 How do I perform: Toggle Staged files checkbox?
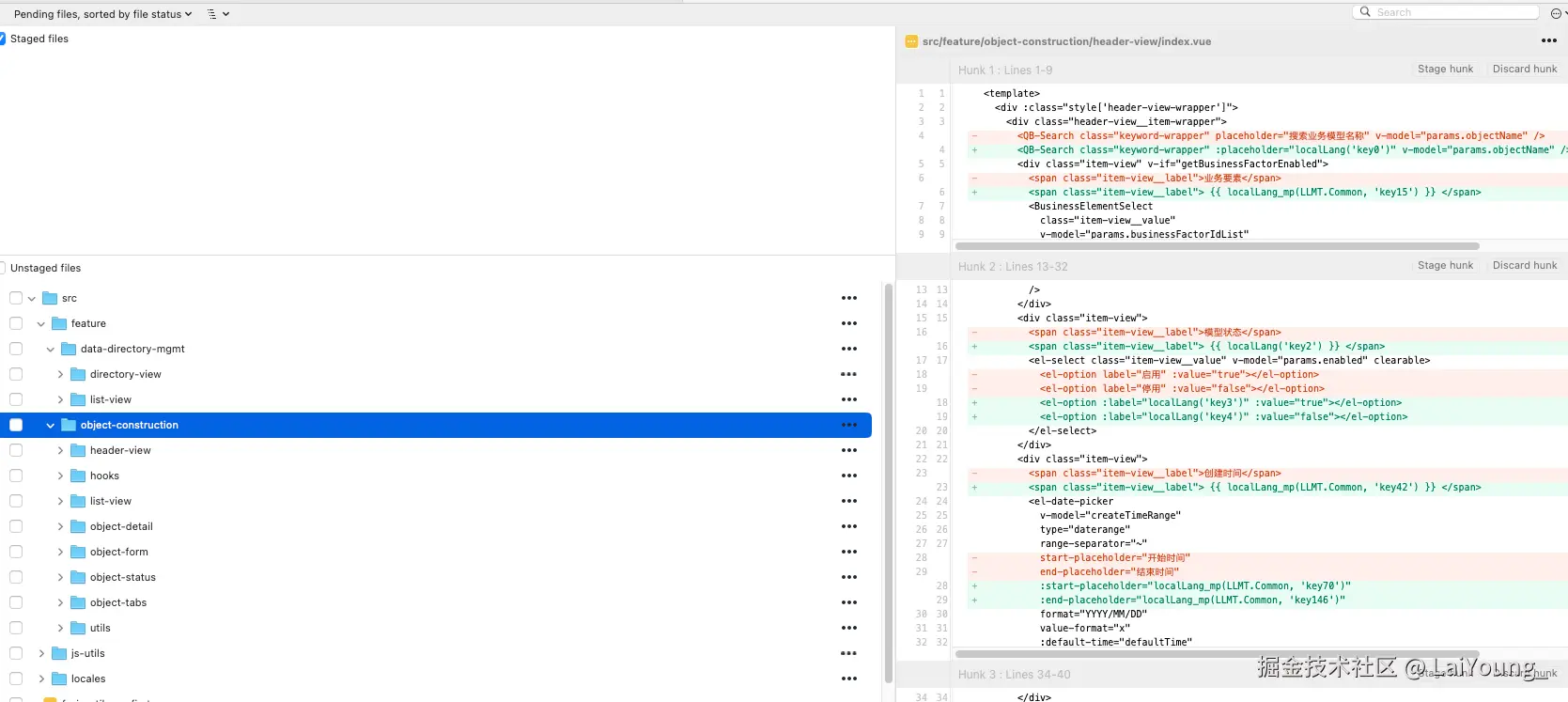(2, 39)
